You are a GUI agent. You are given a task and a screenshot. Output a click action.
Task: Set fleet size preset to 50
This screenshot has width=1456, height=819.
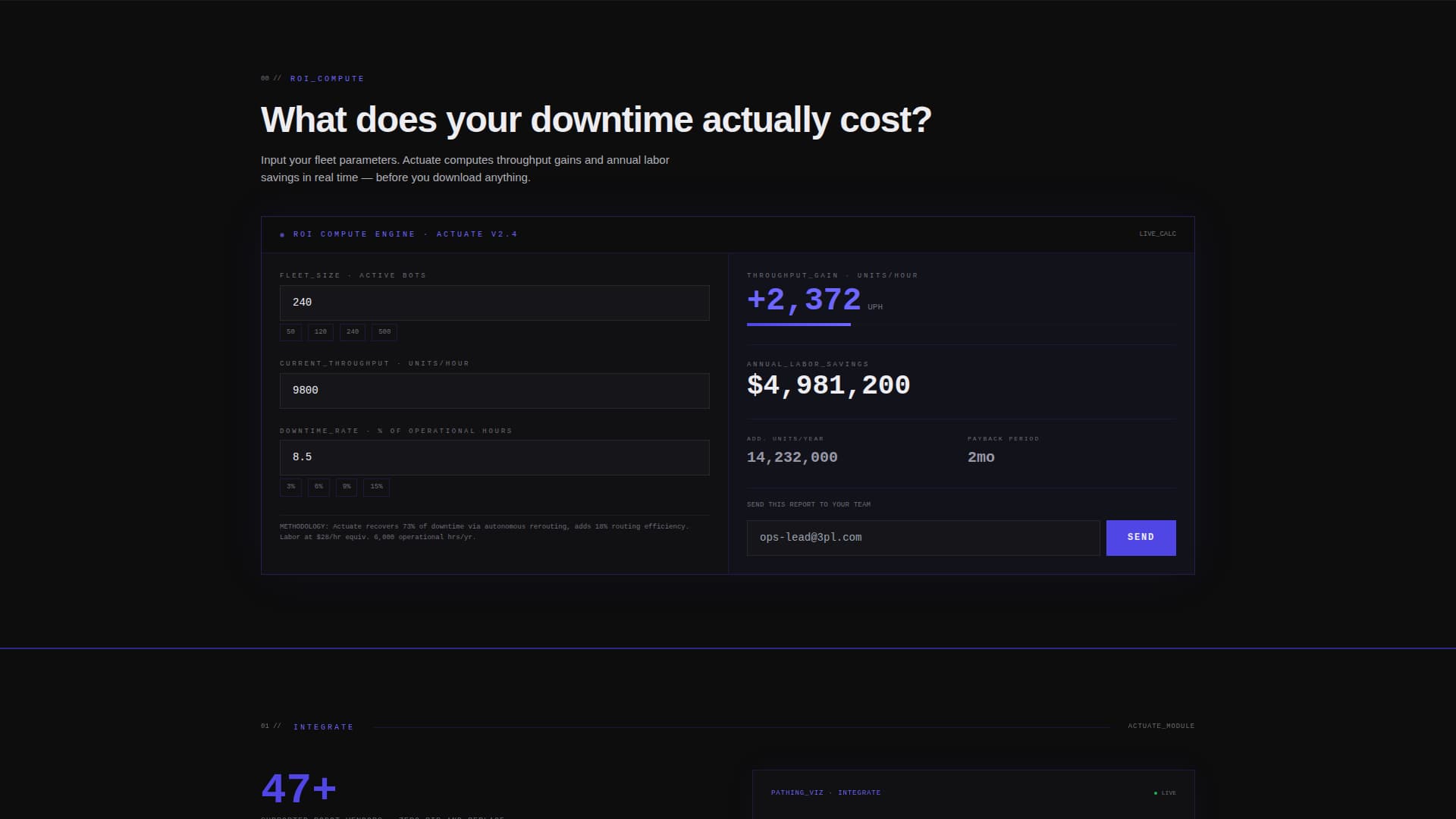290,332
